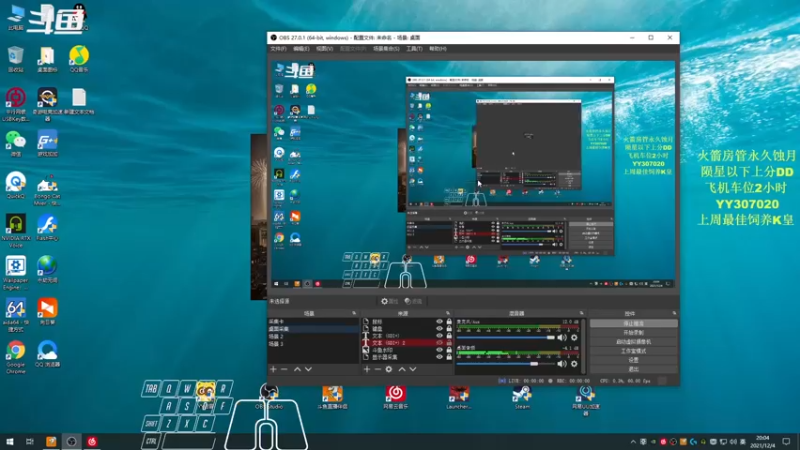The height and width of the screenshot is (450, 800).
Task: Open the 帮助(H) menu
Action: (437, 48)
